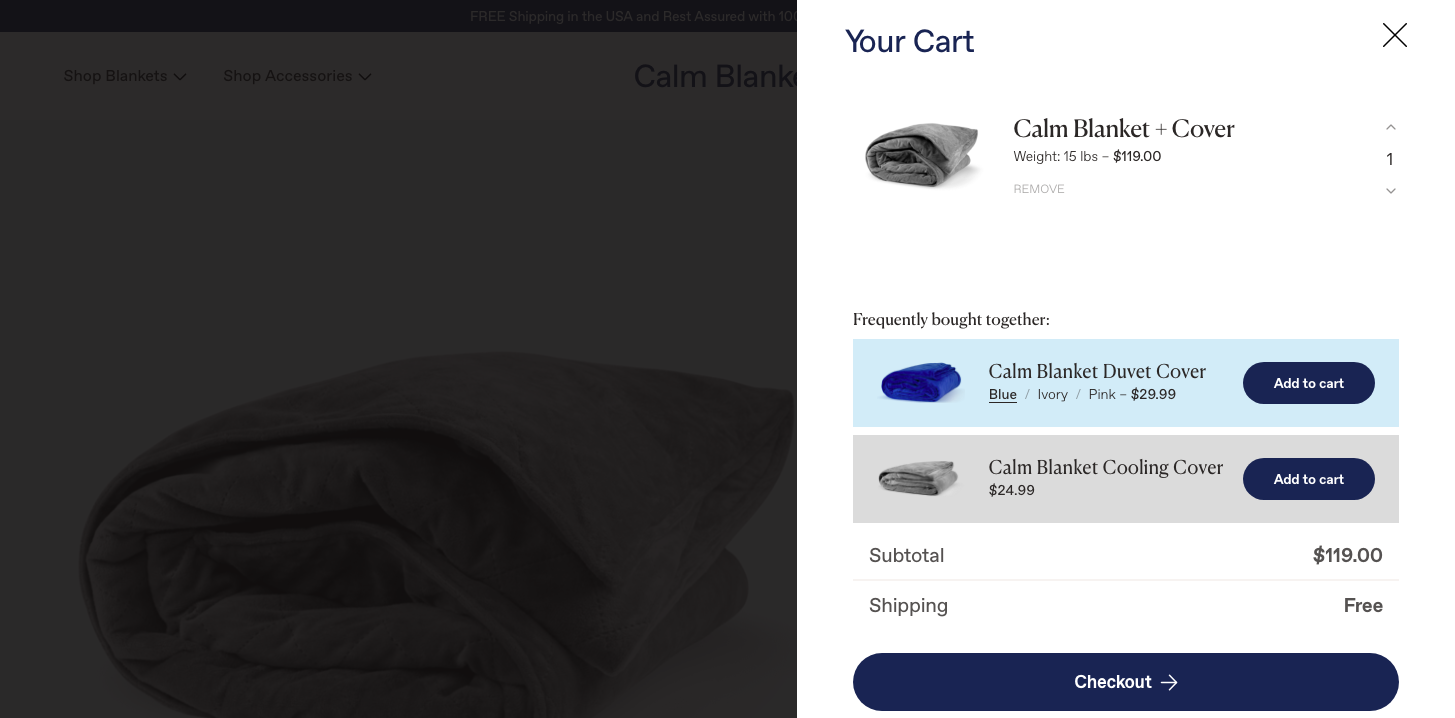Decrease Calm Blanket quantity with down arrow

tap(1390, 191)
